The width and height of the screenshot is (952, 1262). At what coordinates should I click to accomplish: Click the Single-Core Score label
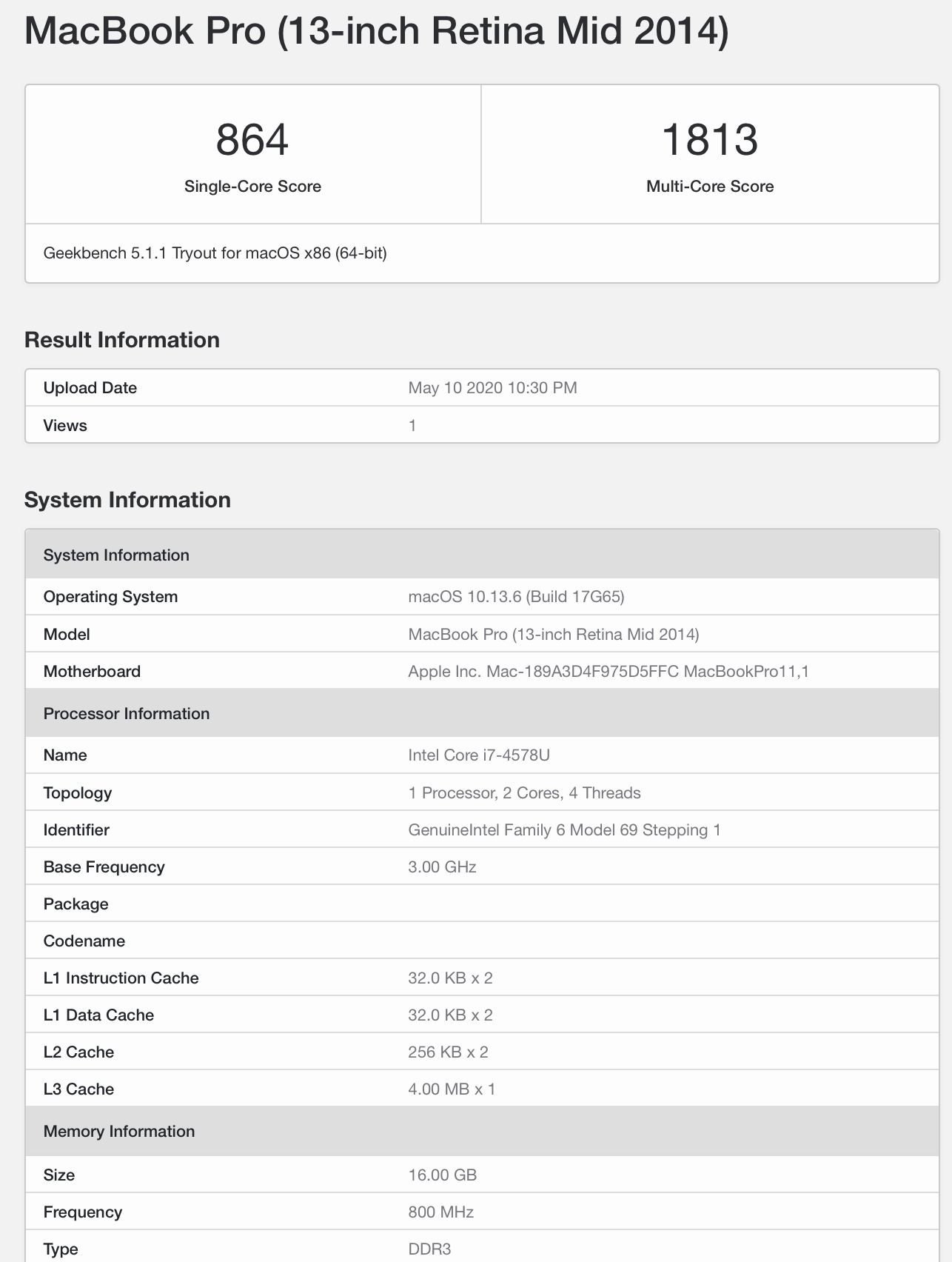pyautogui.click(x=252, y=187)
